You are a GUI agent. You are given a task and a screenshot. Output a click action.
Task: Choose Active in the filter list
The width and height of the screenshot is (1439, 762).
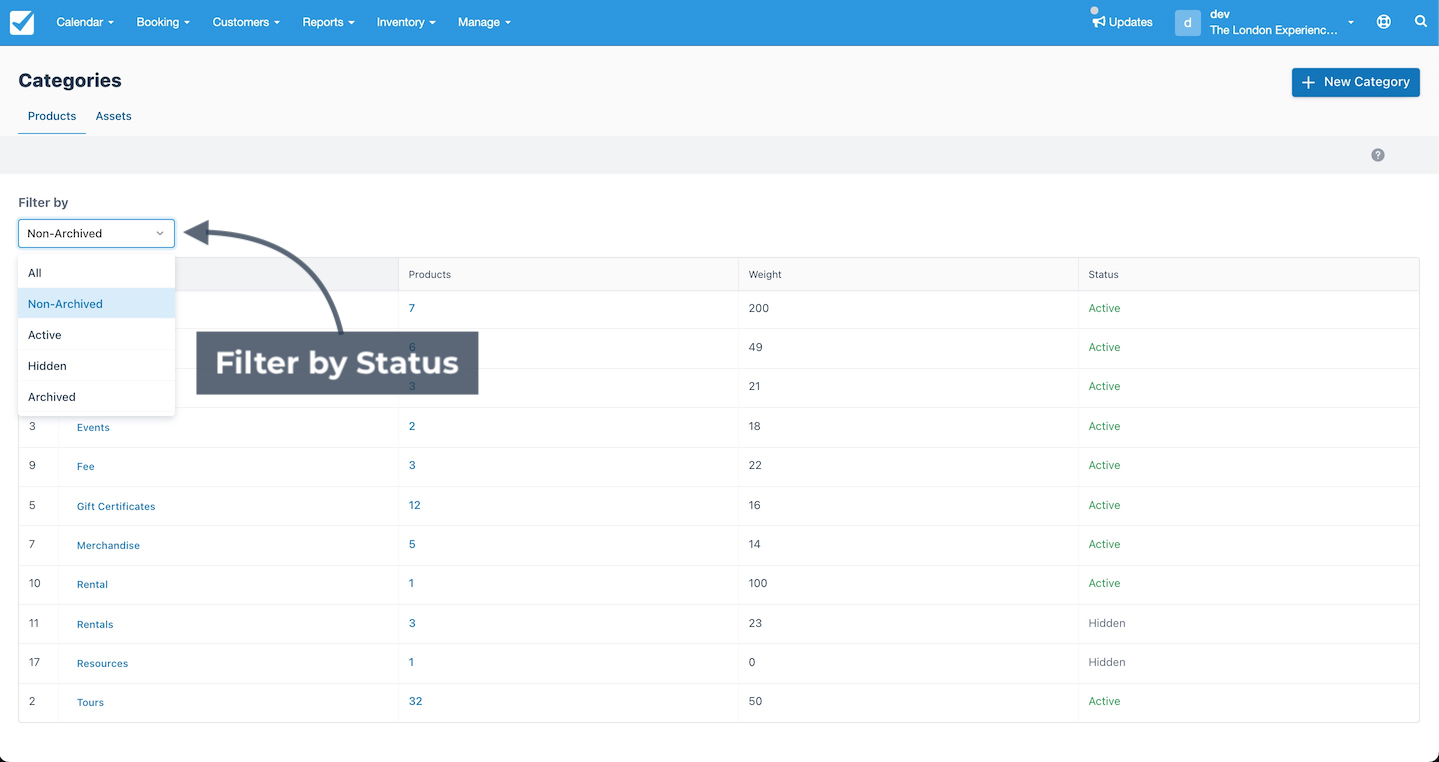(x=96, y=335)
